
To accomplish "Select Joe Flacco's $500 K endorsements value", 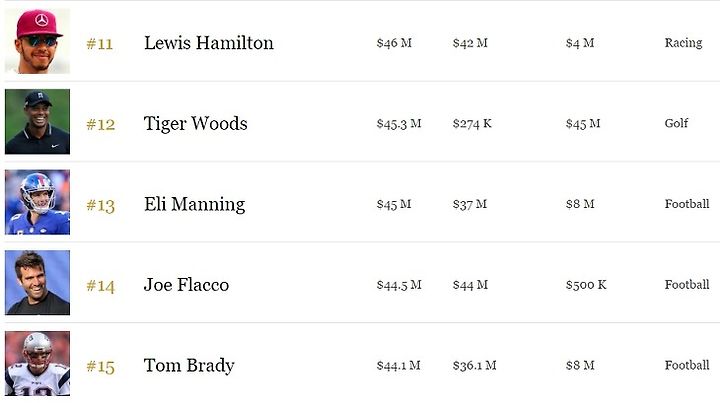I will 586,285.
